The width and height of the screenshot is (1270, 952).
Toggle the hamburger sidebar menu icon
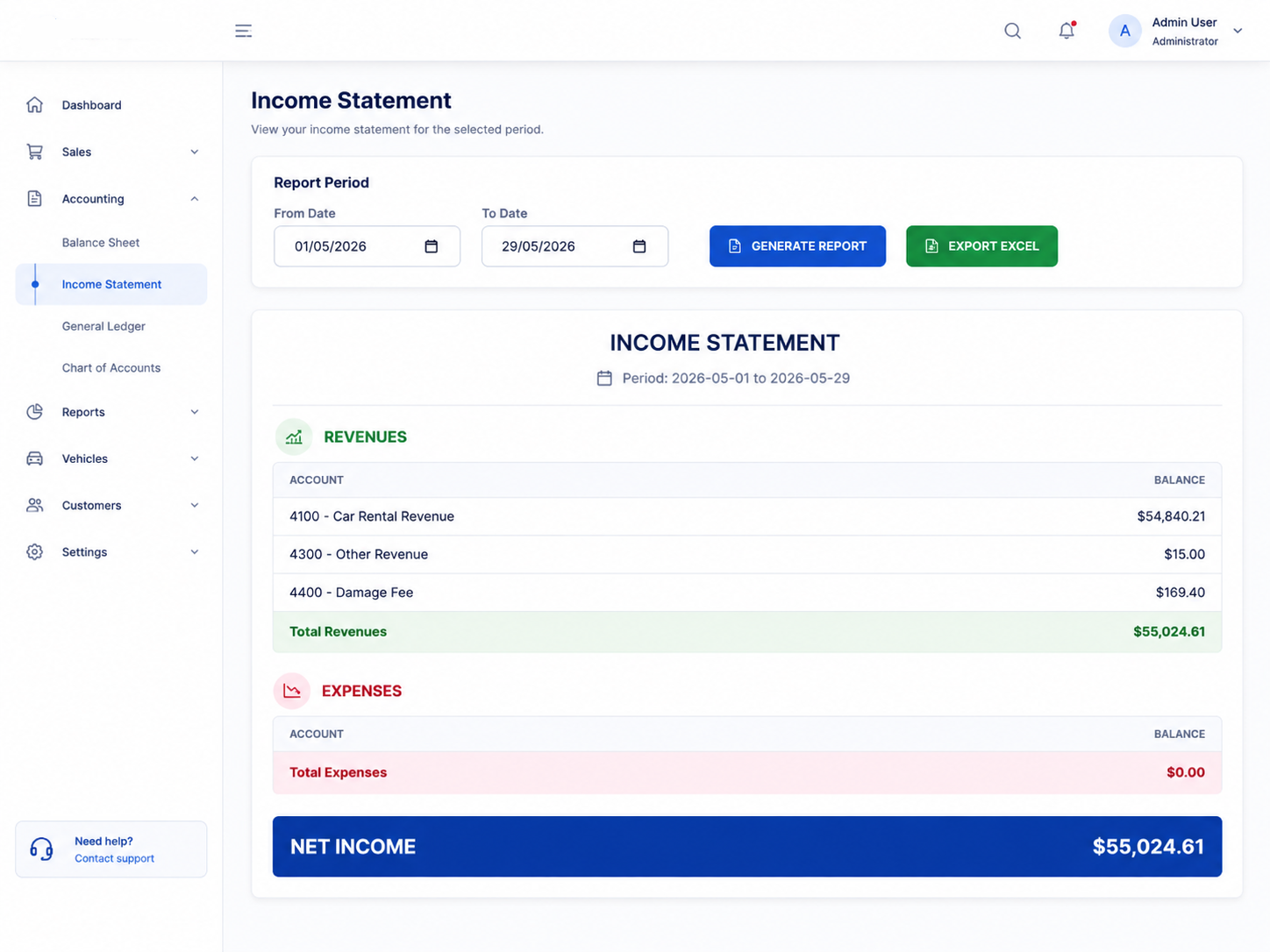click(244, 31)
